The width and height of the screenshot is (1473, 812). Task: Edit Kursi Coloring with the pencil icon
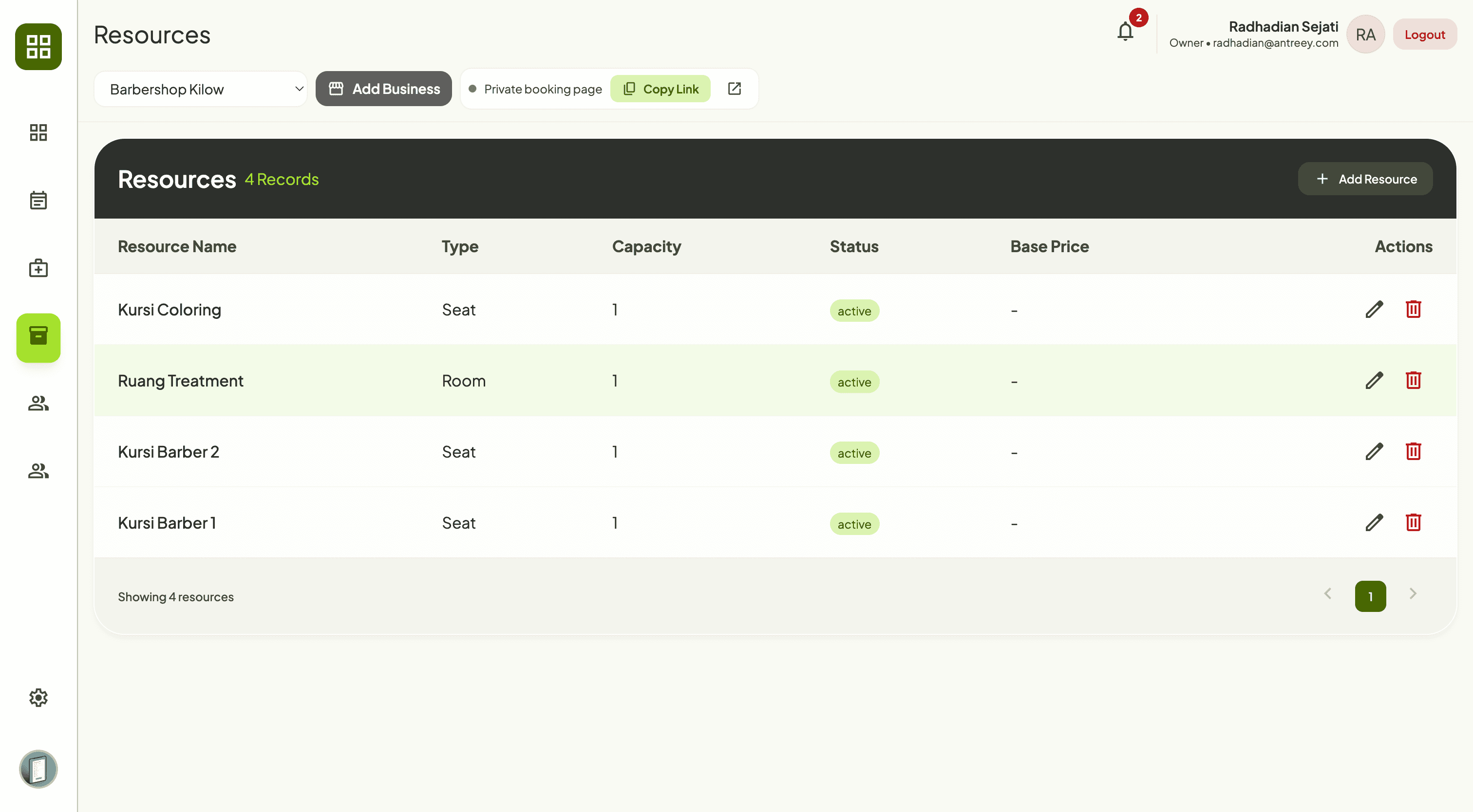click(1374, 309)
